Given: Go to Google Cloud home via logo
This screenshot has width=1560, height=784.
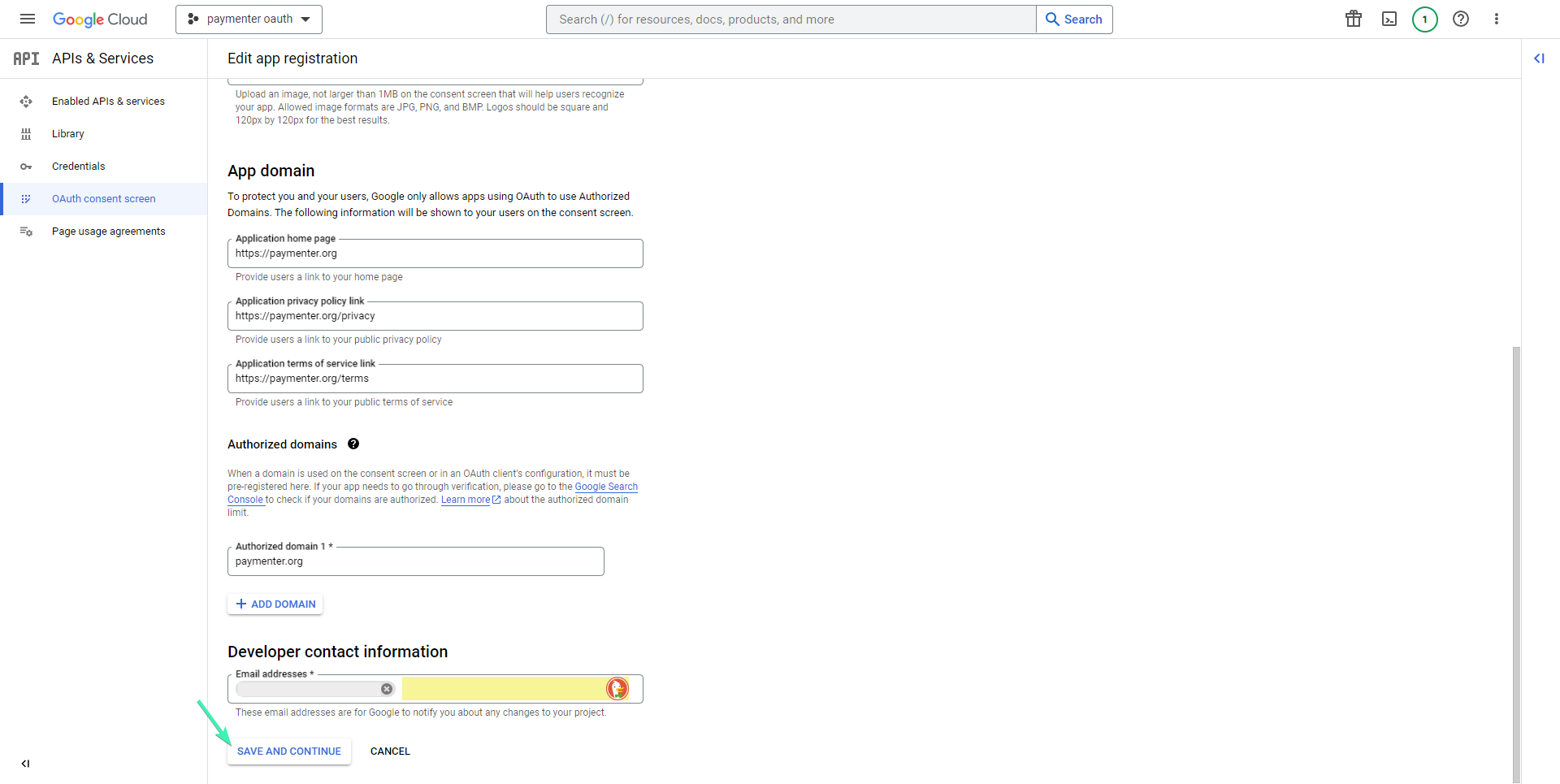Looking at the screenshot, I should click(100, 19).
